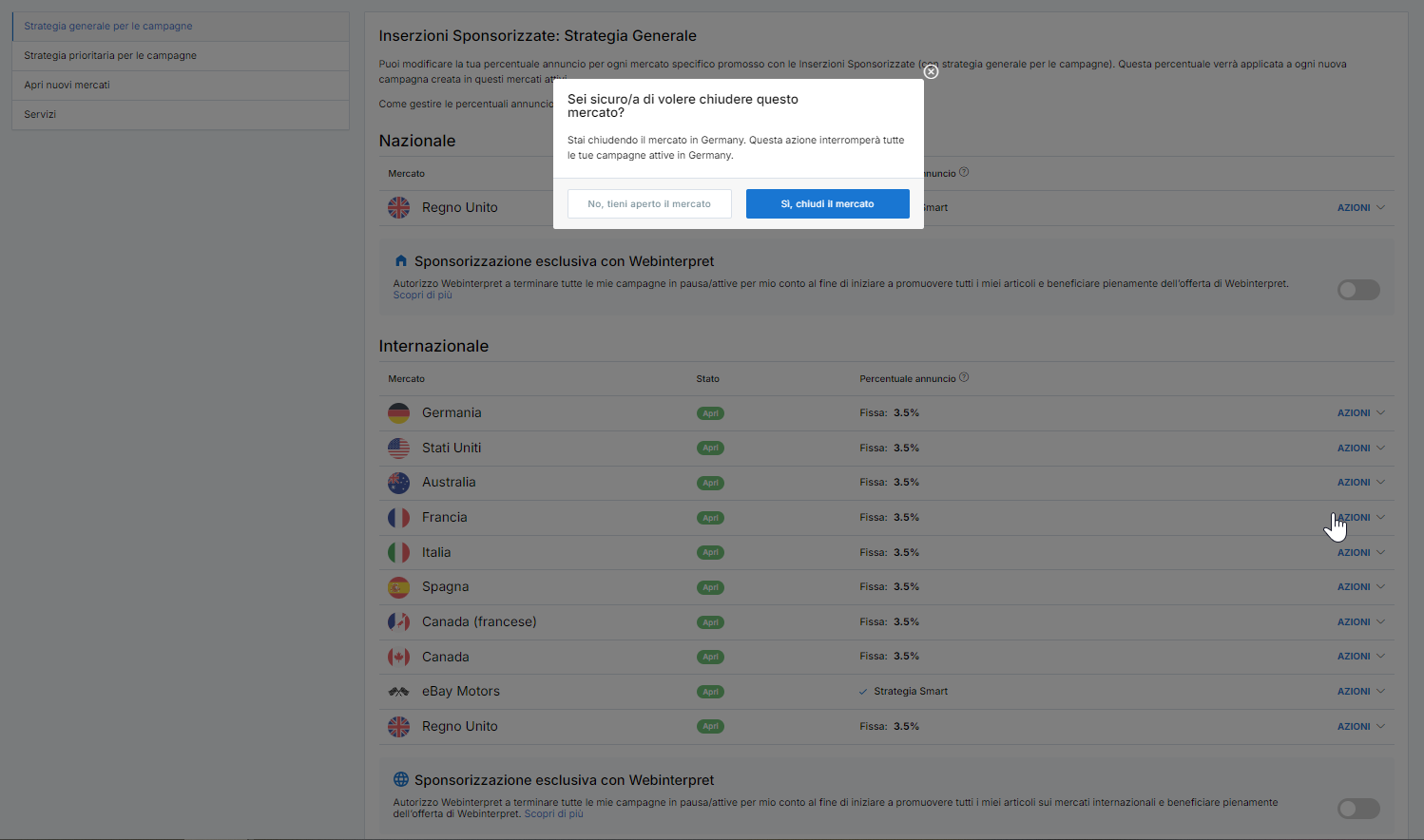Click the Spagna flag icon

[x=398, y=587]
